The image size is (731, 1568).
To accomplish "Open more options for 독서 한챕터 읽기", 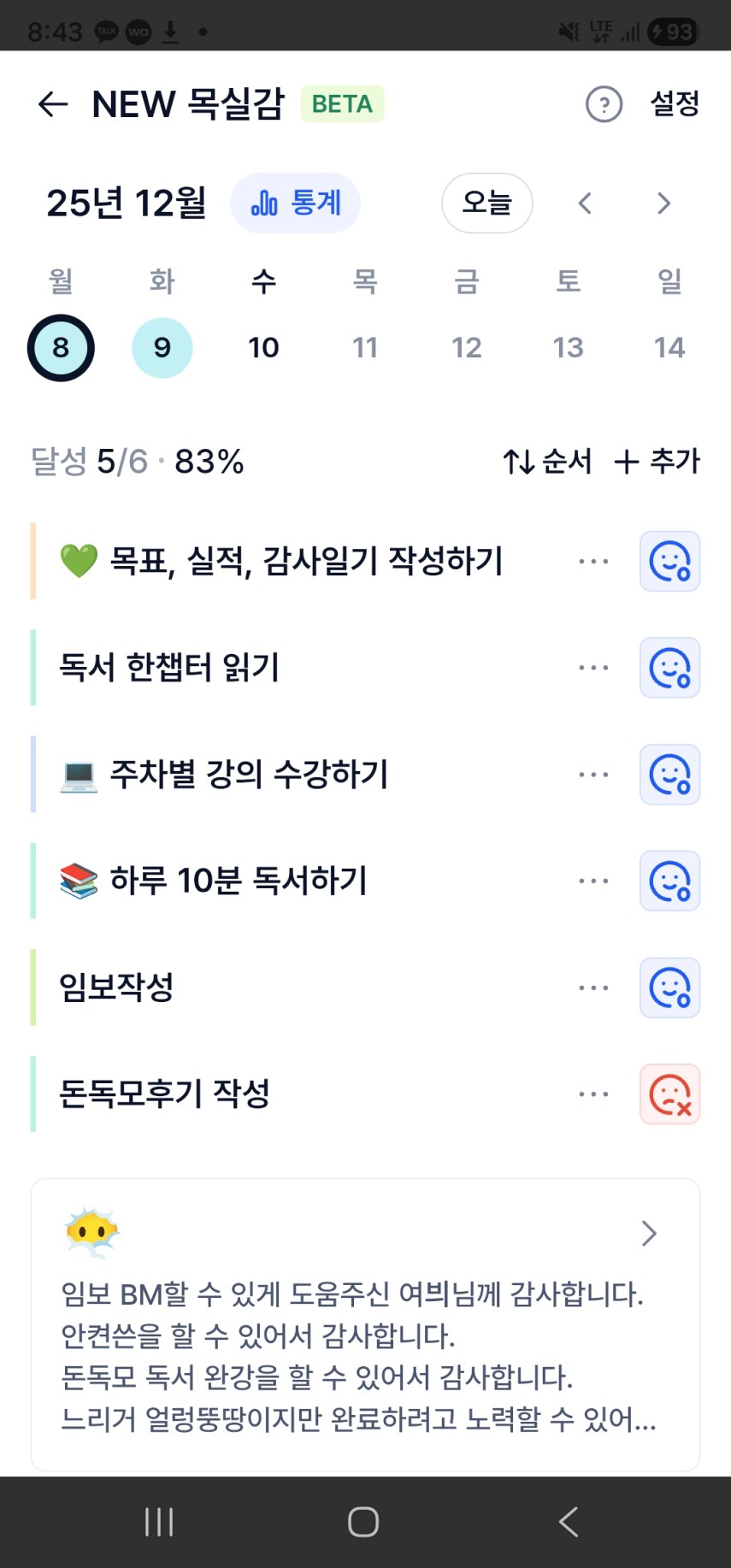I will click(593, 668).
